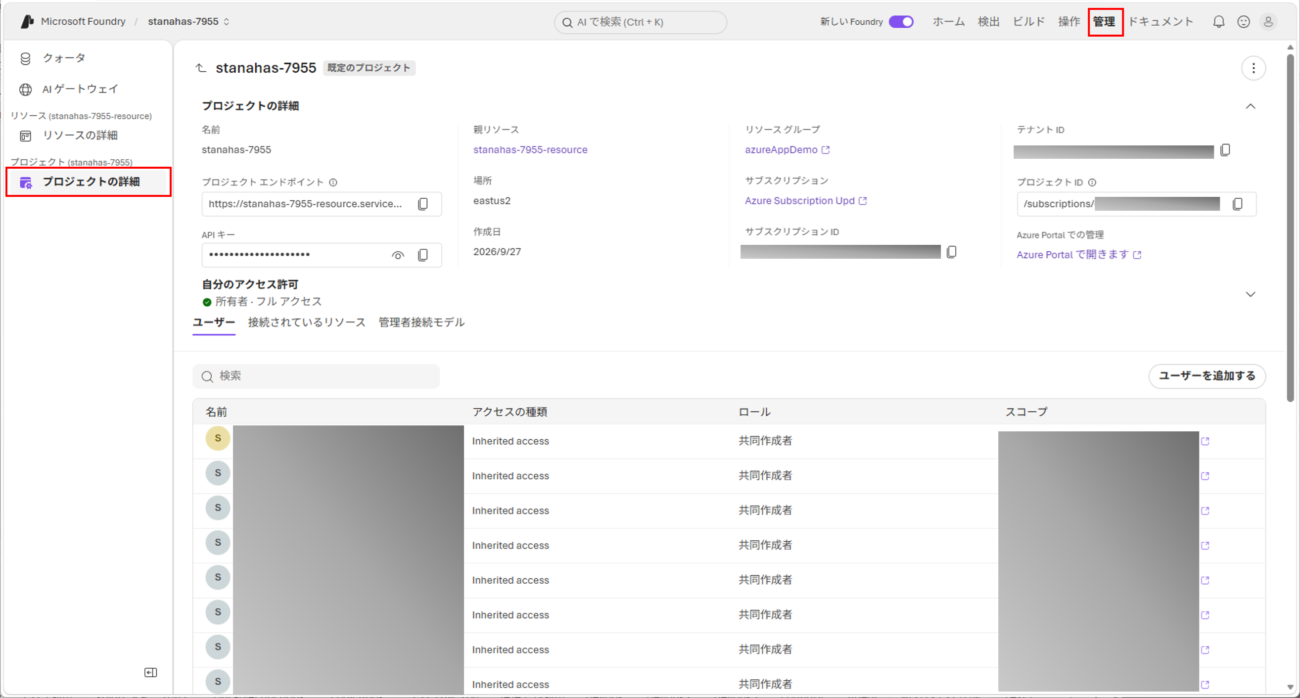
Task: Click the Microsoft Foundry logo icon
Action: point(27,21)
